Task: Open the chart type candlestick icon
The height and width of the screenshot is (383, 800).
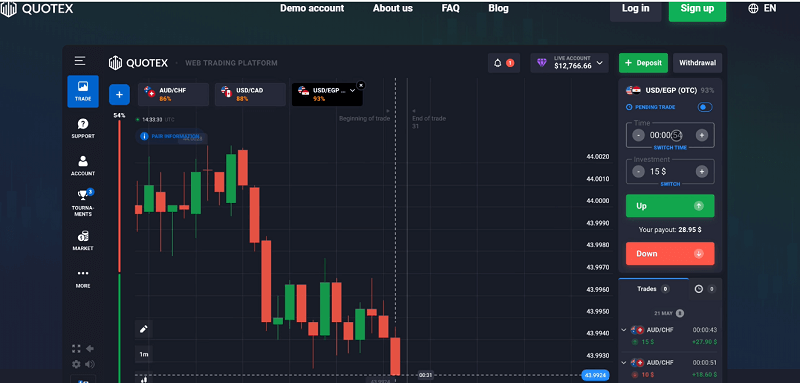Action: [x=144, y=379]
